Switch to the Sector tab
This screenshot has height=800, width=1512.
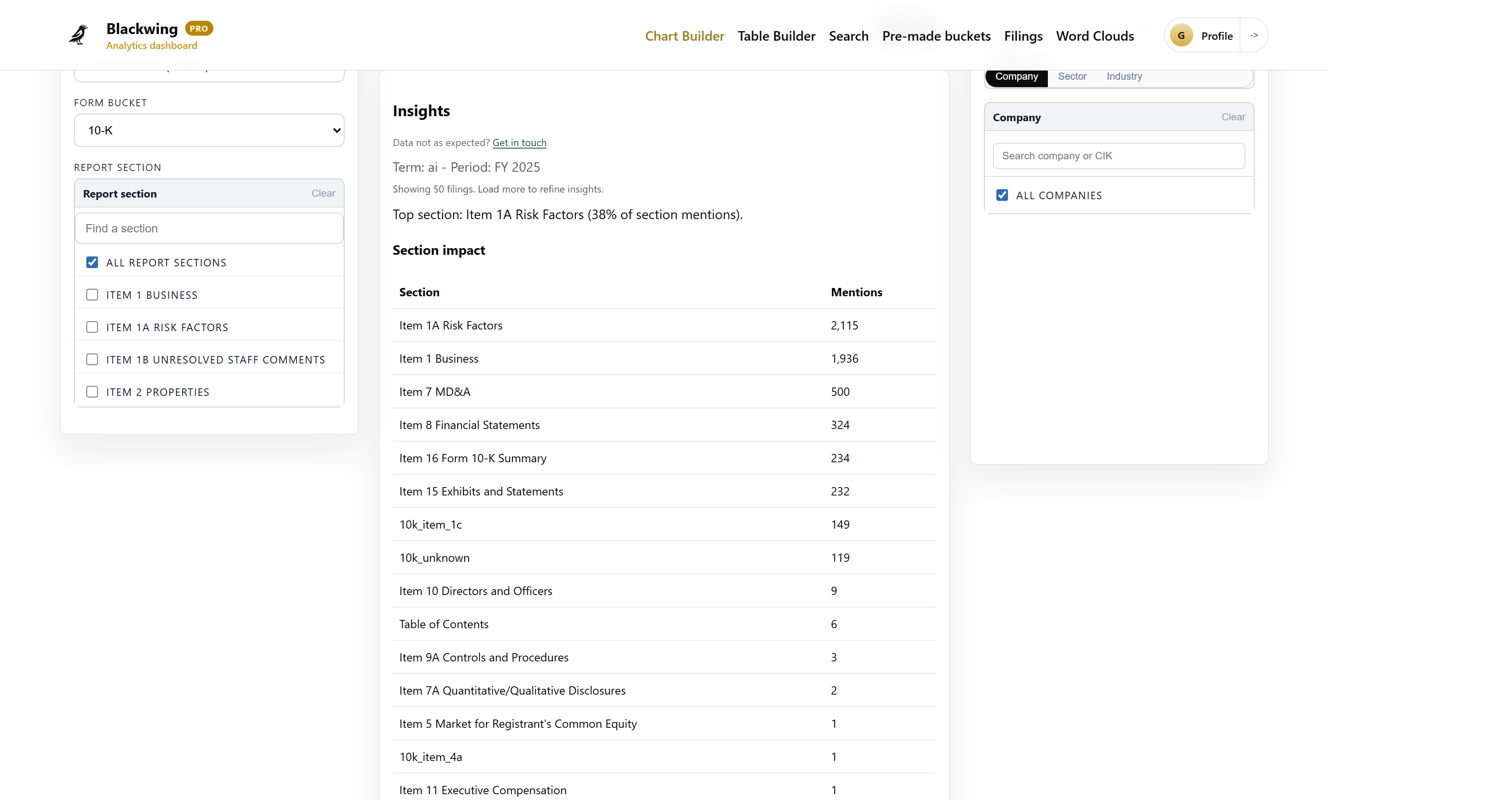[1072, 76]
